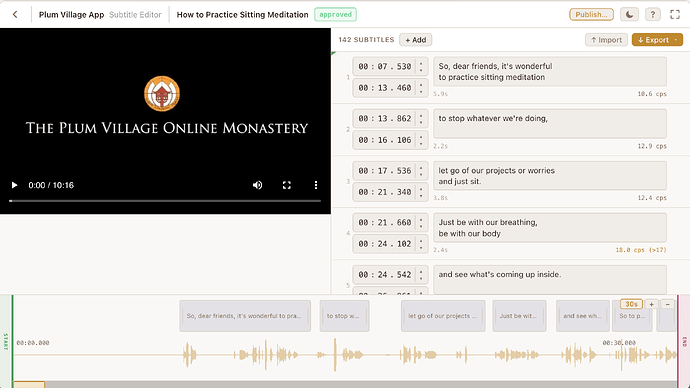690x388 pixels.
Task: Click the Publish button
Action: click(x=591, y=15)
